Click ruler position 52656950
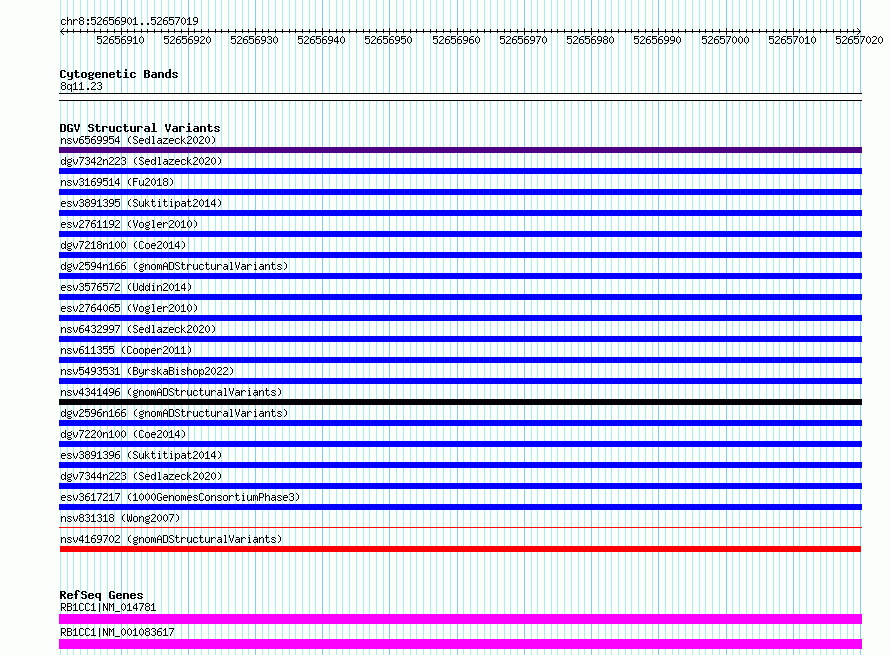 coord(388,40)
